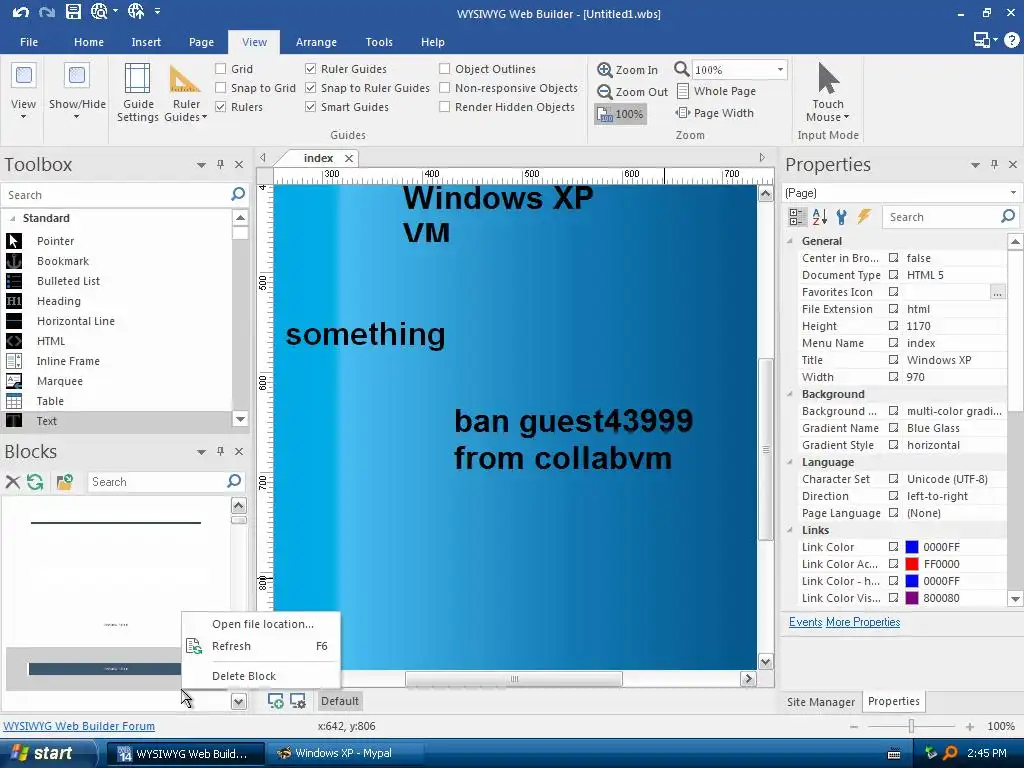Screen dimensions: 1024x768
Task: Click Zoom In
Action: tap(628, 70)
